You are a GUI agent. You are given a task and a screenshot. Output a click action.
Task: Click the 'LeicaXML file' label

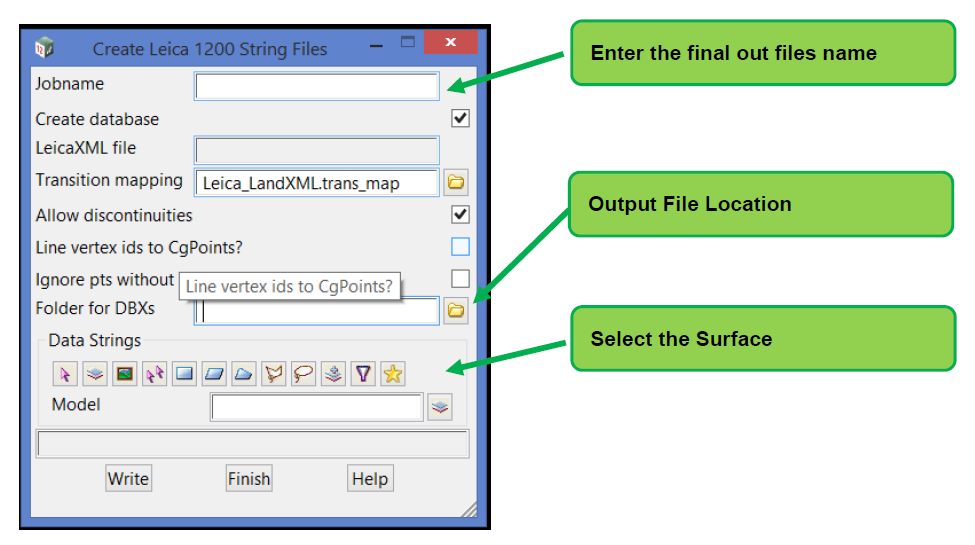click(x=86, y=148)
